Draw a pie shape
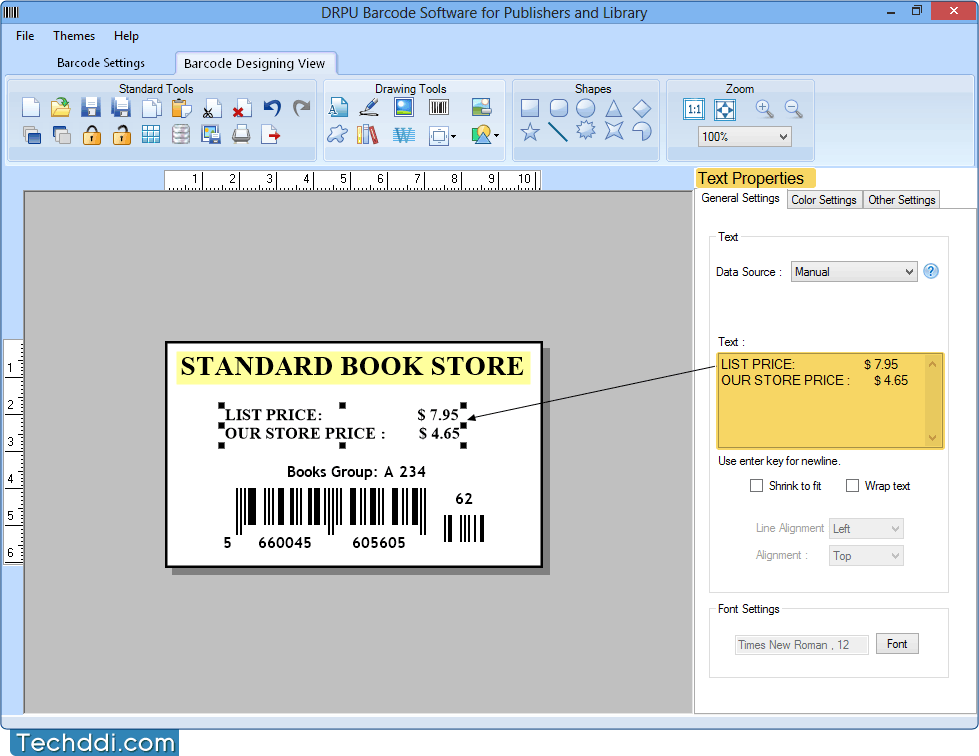Viewport: 979px width, 756px height. point(642,132)
